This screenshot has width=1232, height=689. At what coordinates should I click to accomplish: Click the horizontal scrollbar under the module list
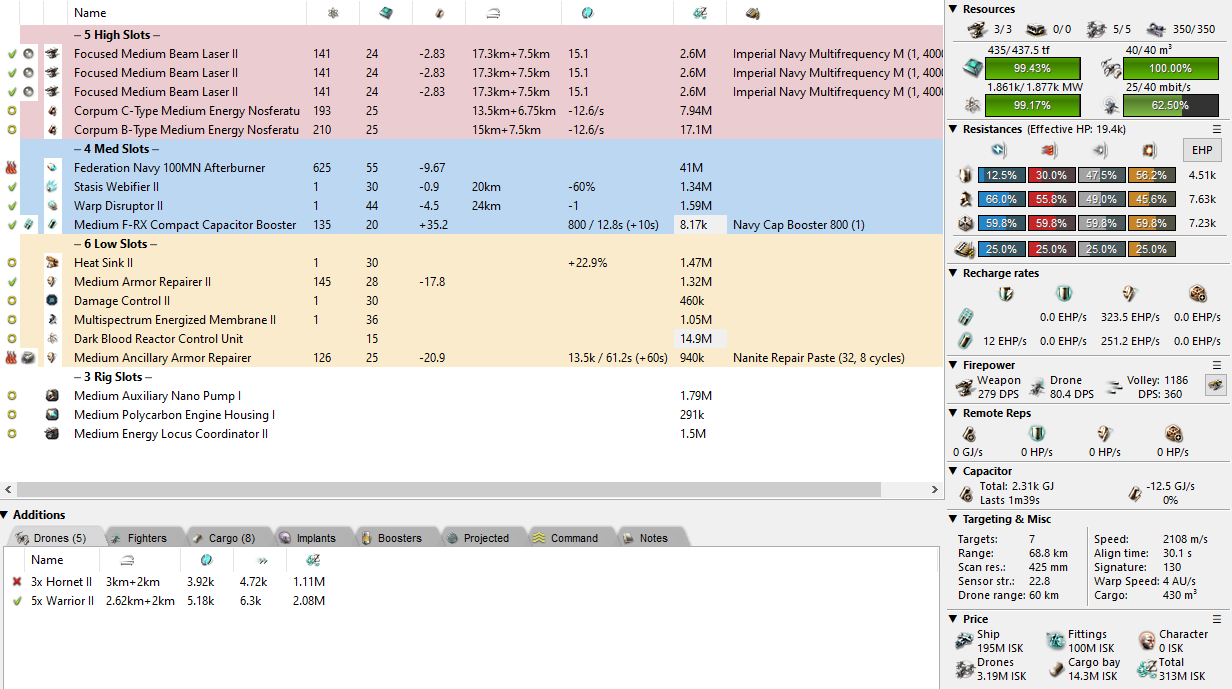470,490
